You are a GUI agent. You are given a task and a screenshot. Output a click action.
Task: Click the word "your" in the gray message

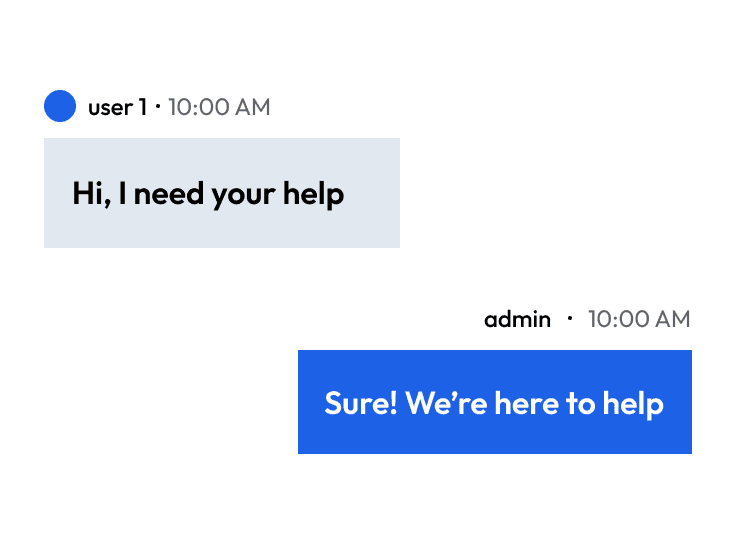244,195
